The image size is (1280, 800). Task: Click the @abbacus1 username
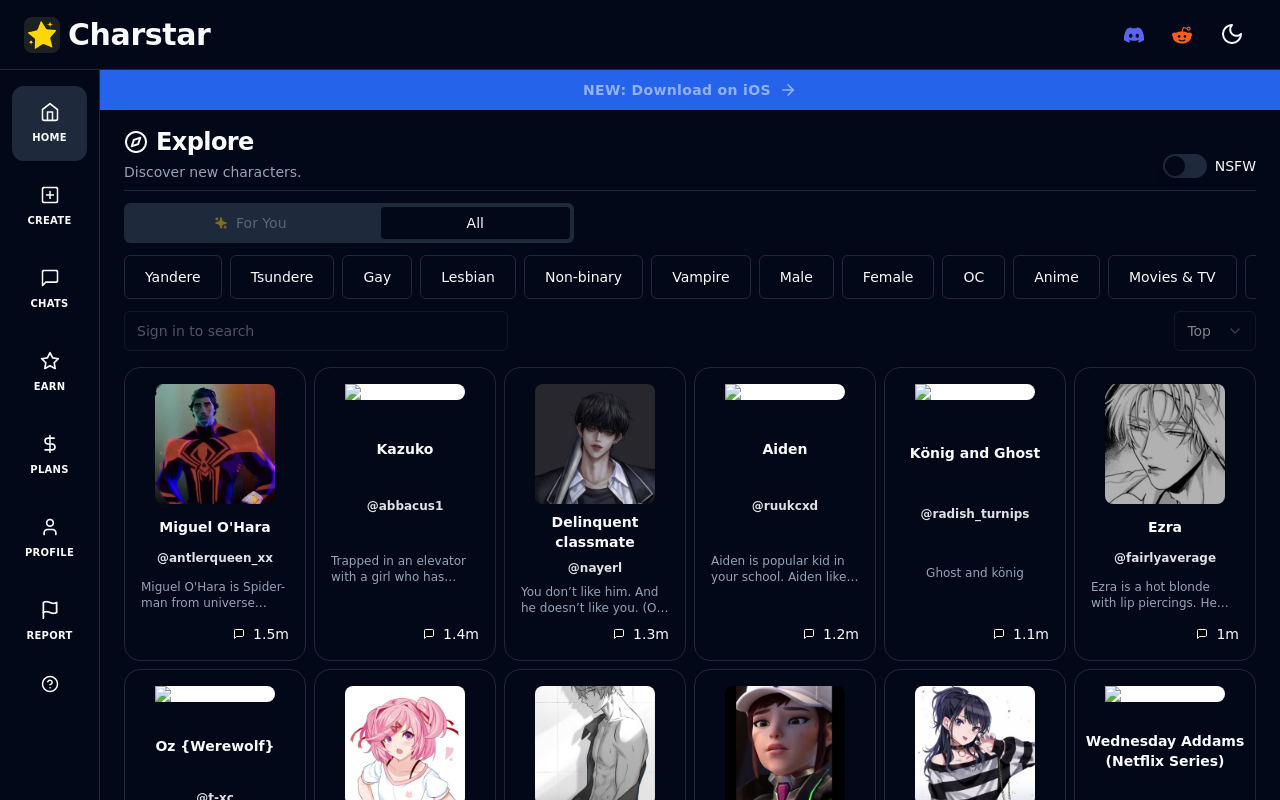point(405,506)
